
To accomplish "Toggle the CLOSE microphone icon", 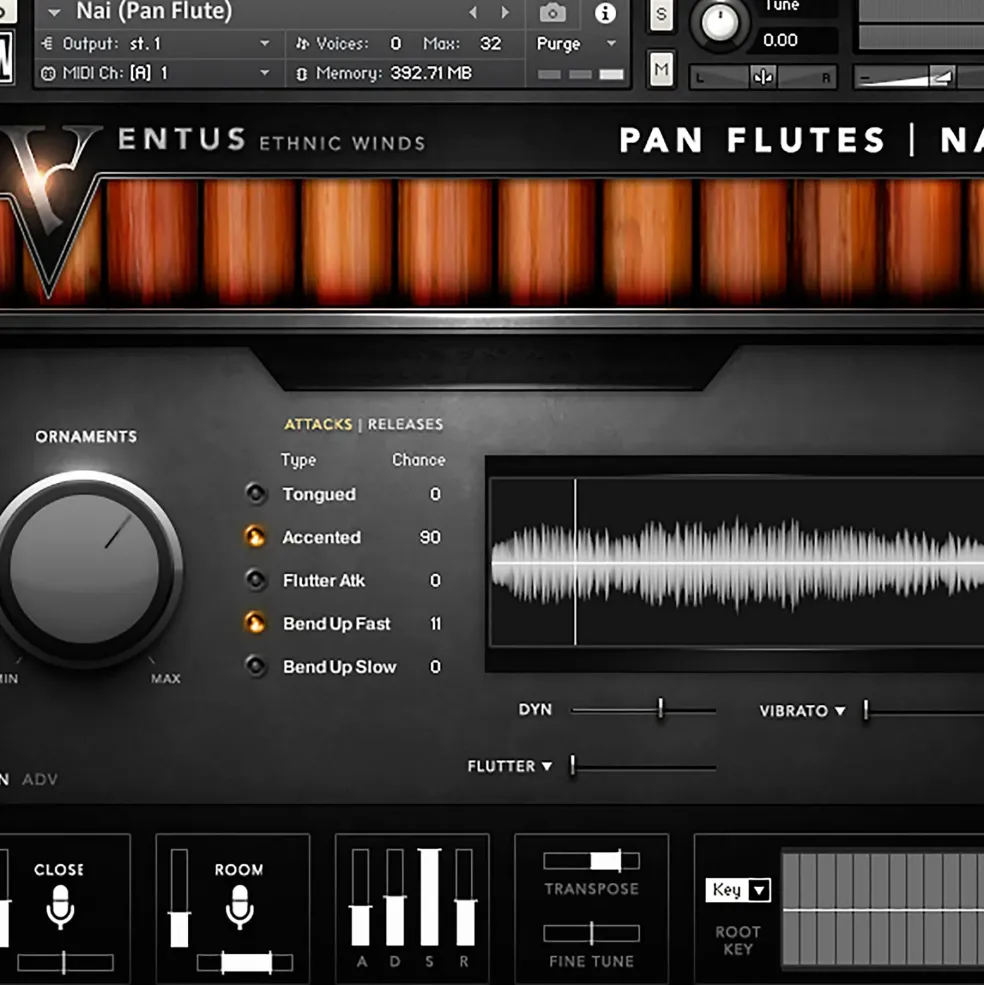I will point(60,907).
